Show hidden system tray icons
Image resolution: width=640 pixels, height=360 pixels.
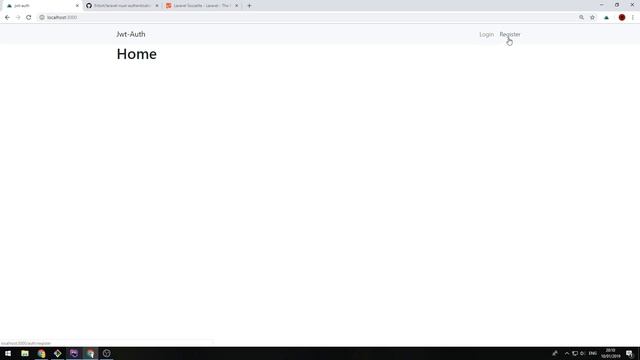567,353
